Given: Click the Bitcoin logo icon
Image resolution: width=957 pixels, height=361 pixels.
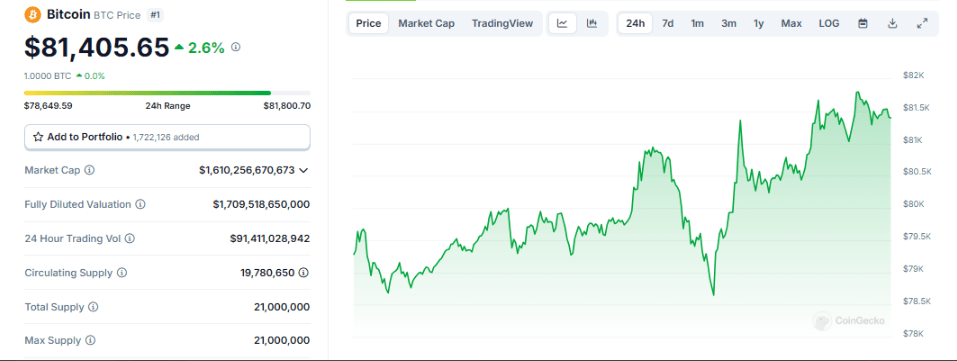Looking at the screenshot, I should tap(32, 14).
